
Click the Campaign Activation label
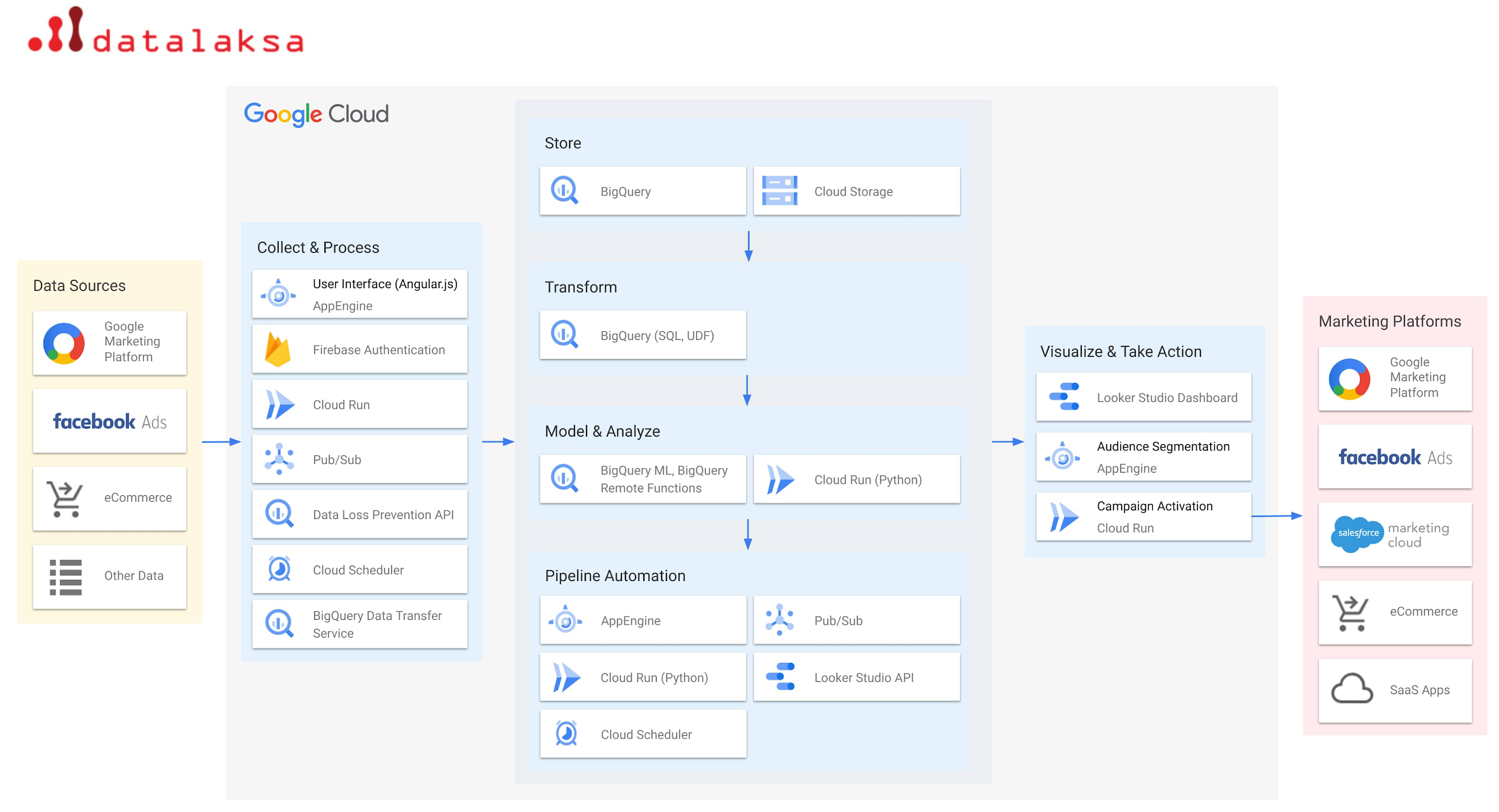(1155, 506)
